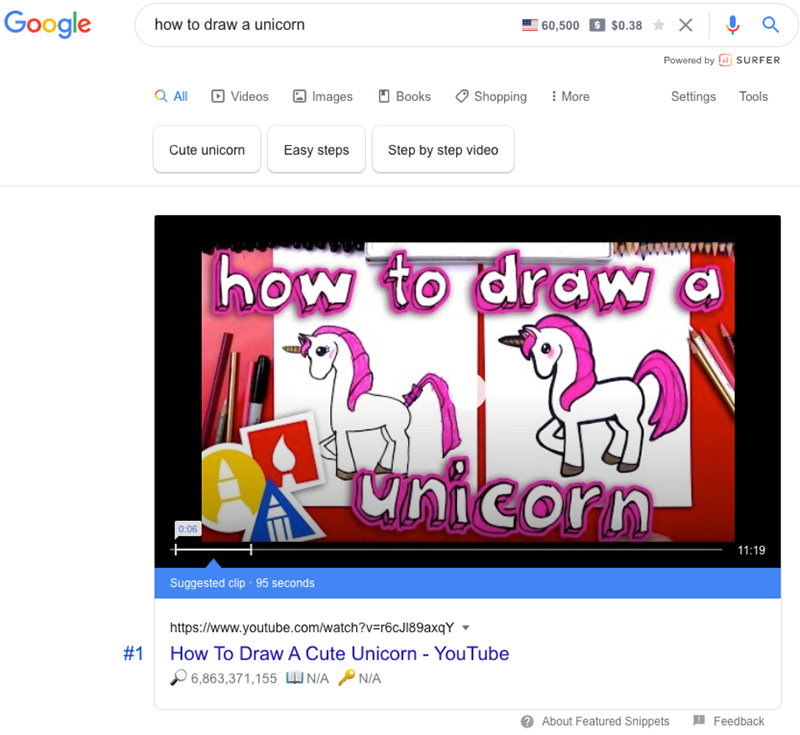Click the 6,863,371,155 traffic value
This screenshot has width=800, height=735.
(x=234, y=678)
